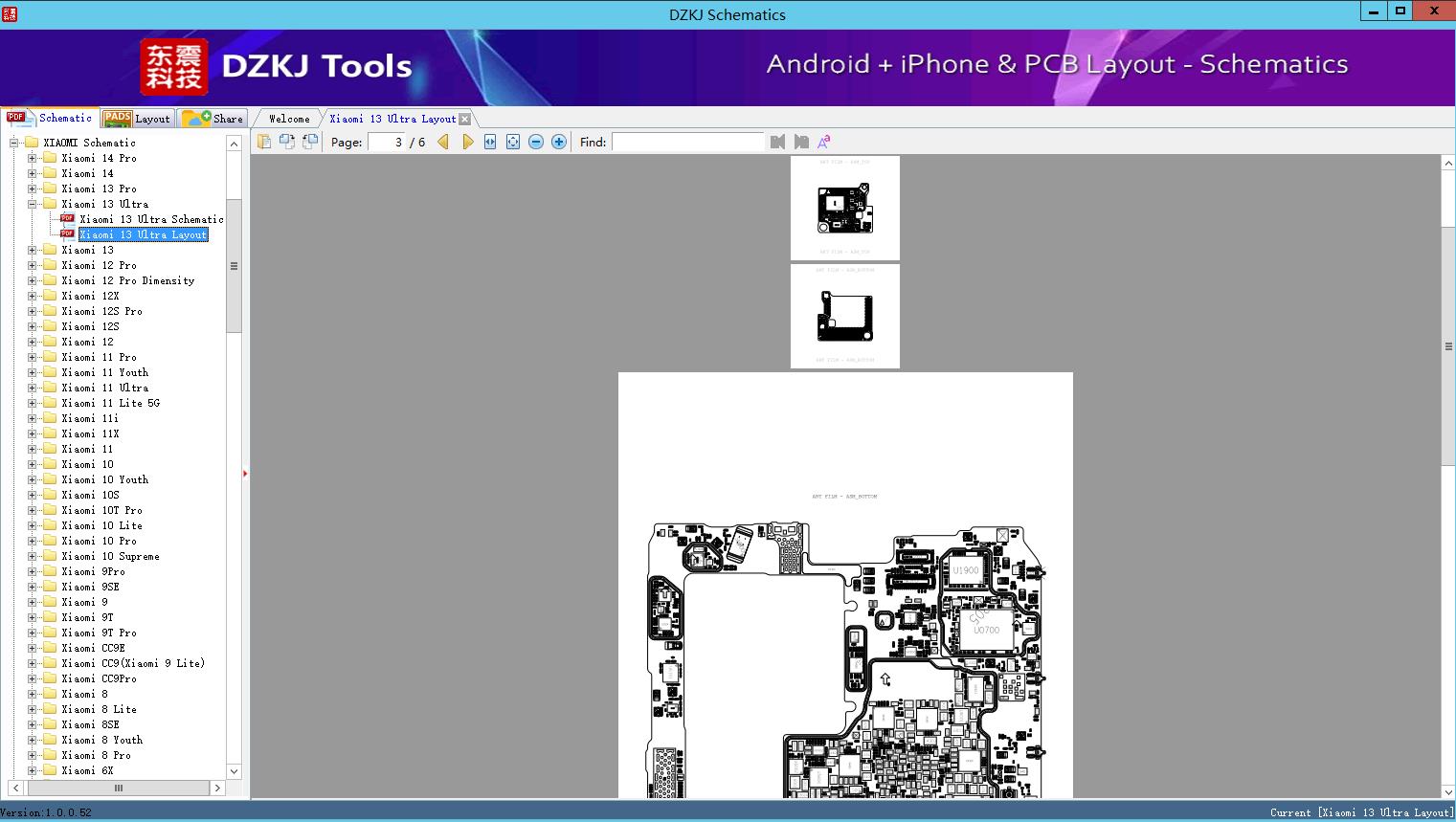Viewport: 1456px width, 822px height.
Task: Expand the Xiaomi 13 Pro folder
Action: click(x=32, y=189)
